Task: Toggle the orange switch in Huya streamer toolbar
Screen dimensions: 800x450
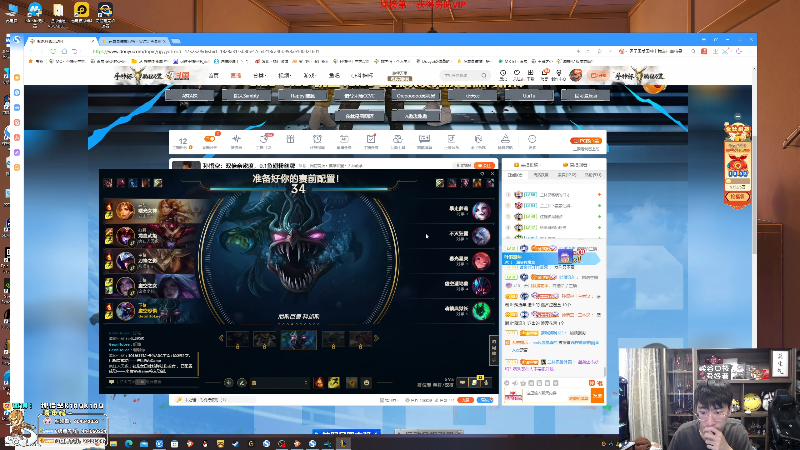Action: 209,139
